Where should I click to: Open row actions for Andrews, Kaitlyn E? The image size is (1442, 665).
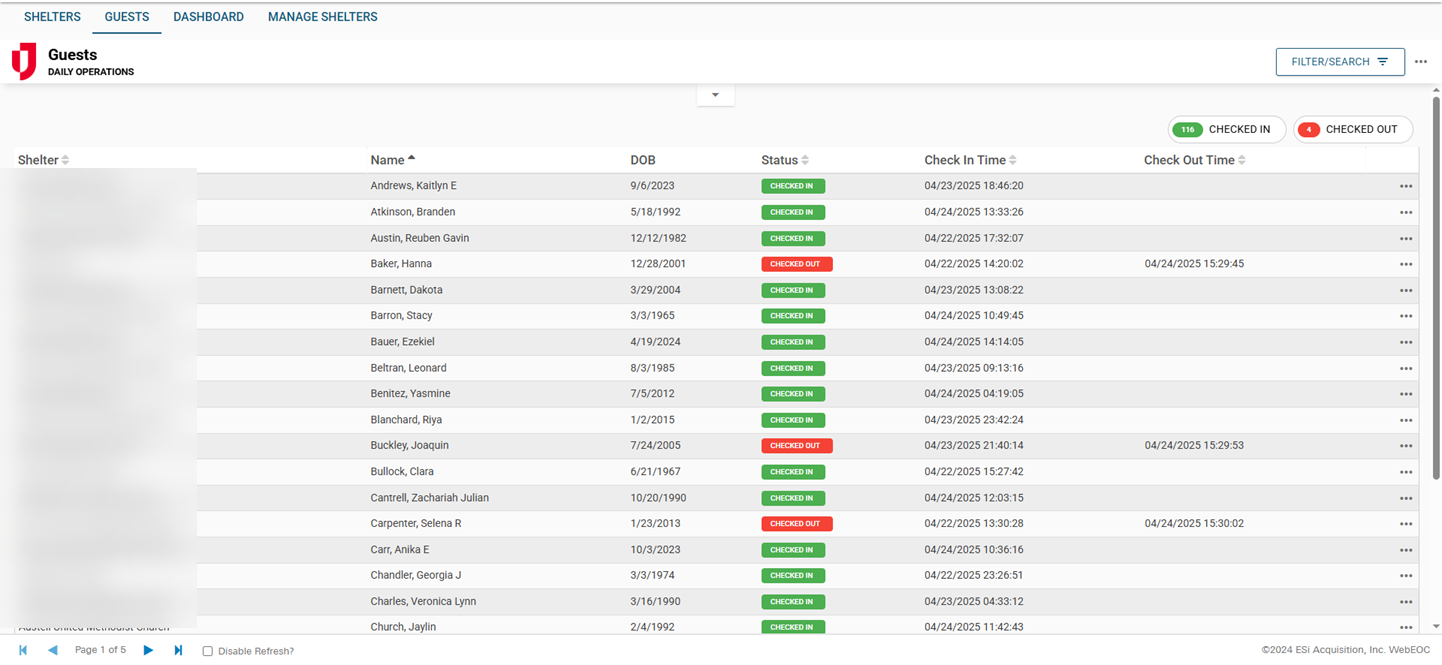1405,186
